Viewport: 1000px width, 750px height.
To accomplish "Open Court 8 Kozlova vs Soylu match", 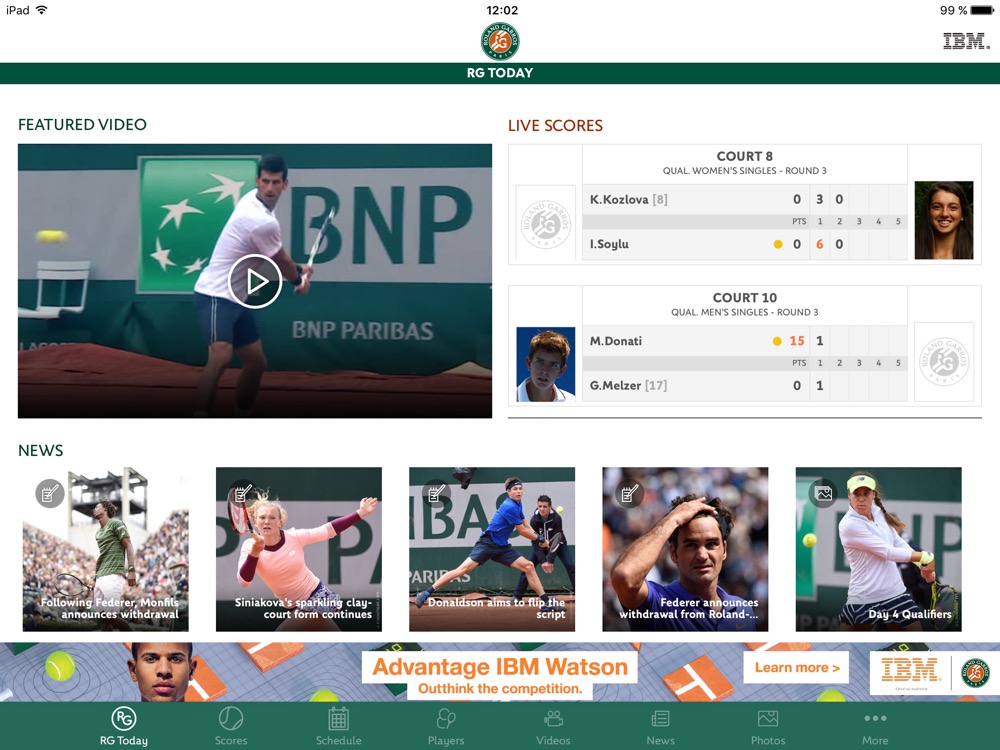I will point(744,205).
